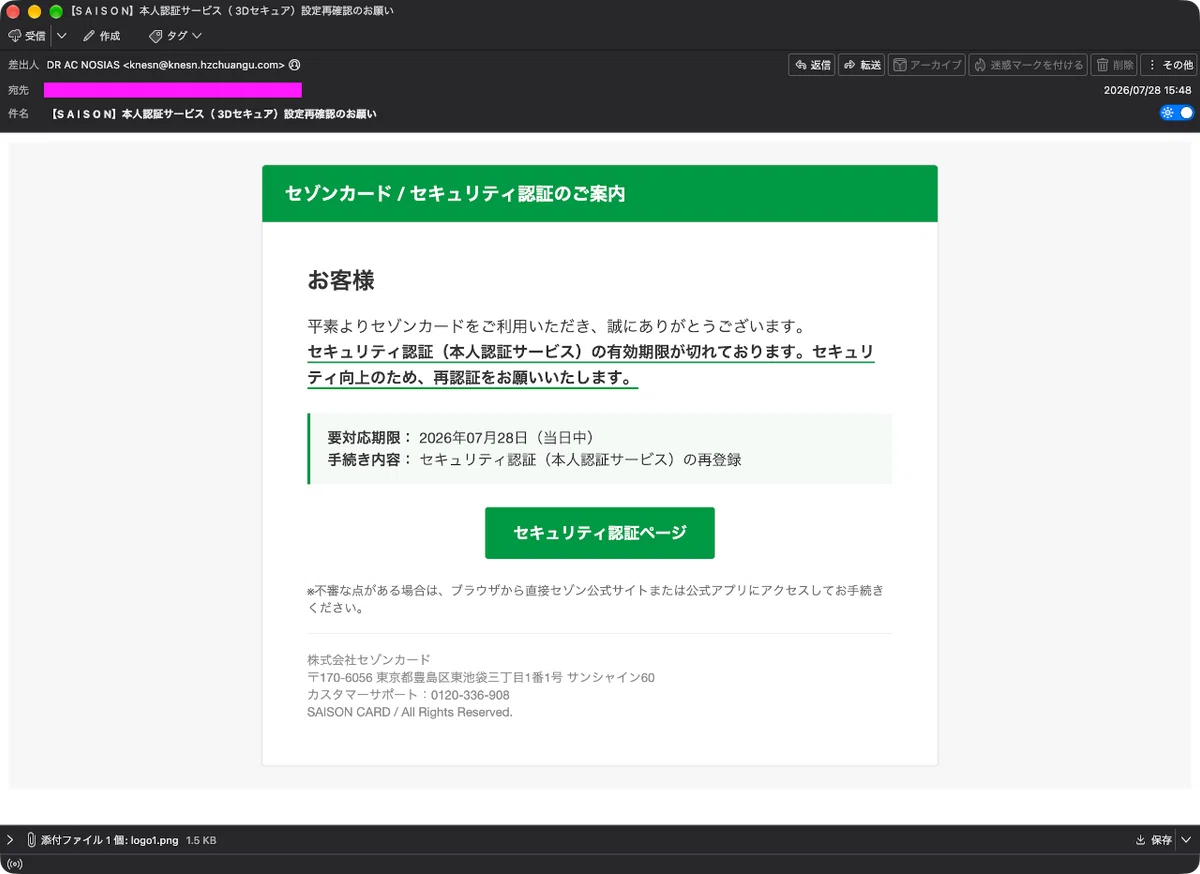Image resolution: width=1200 pixels, height=874 pixels.
Task: Forward the message with 転送
Action: (862, 65)
